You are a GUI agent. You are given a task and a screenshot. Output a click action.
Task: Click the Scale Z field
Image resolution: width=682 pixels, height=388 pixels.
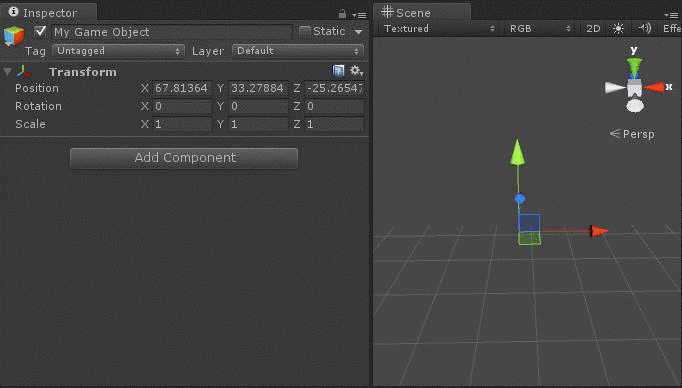tap(334, 124)
